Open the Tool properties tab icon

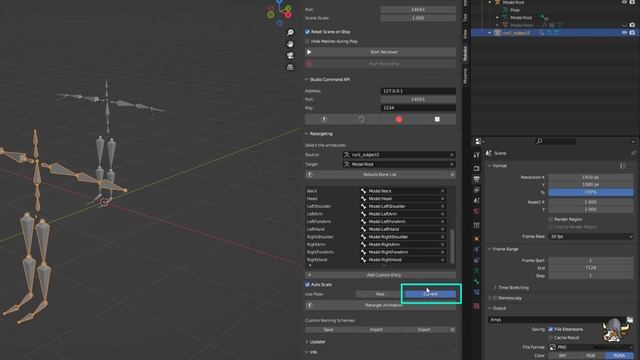click(476, 155)
